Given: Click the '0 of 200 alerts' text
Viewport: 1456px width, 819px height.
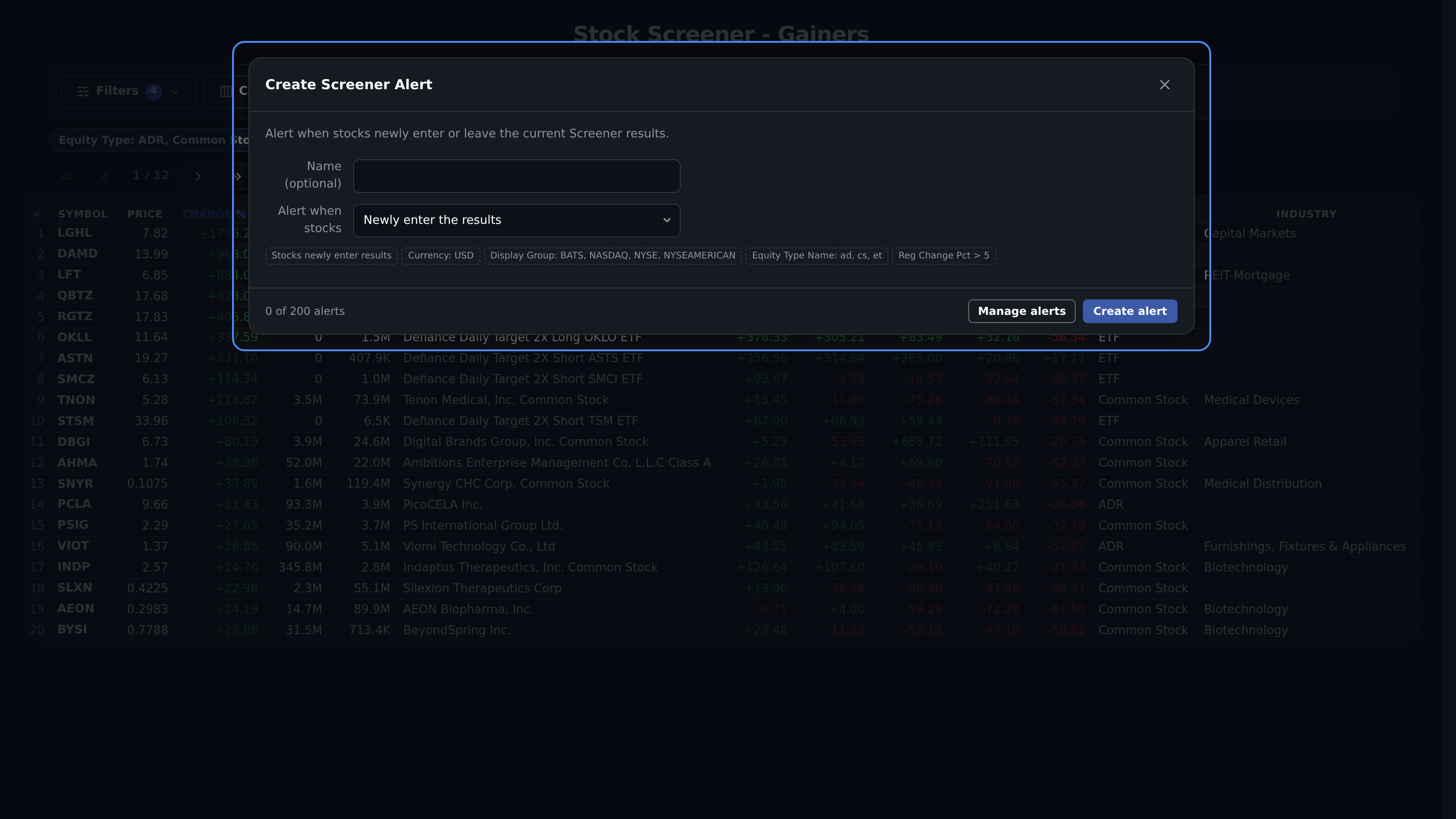Looking at the screenshot, I should pyautogui.click(x=305, y=311).
